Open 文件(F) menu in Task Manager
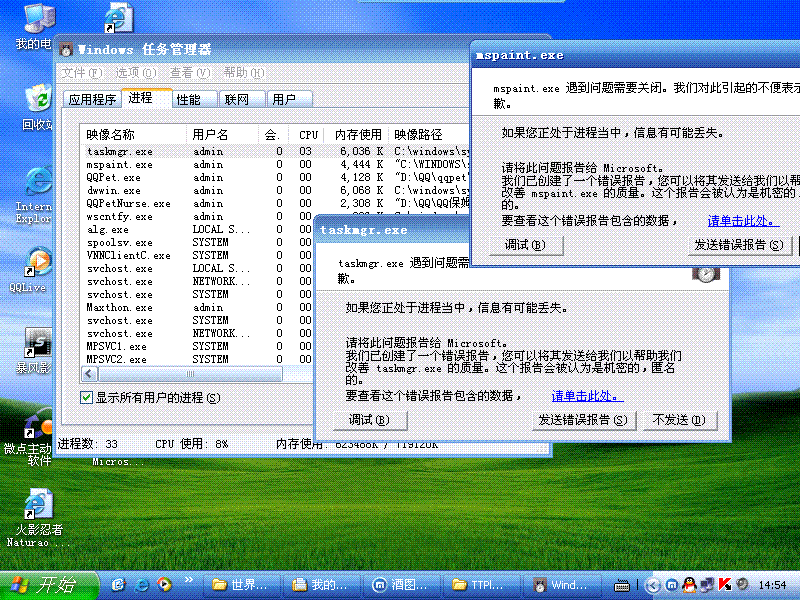 [82, 73]
